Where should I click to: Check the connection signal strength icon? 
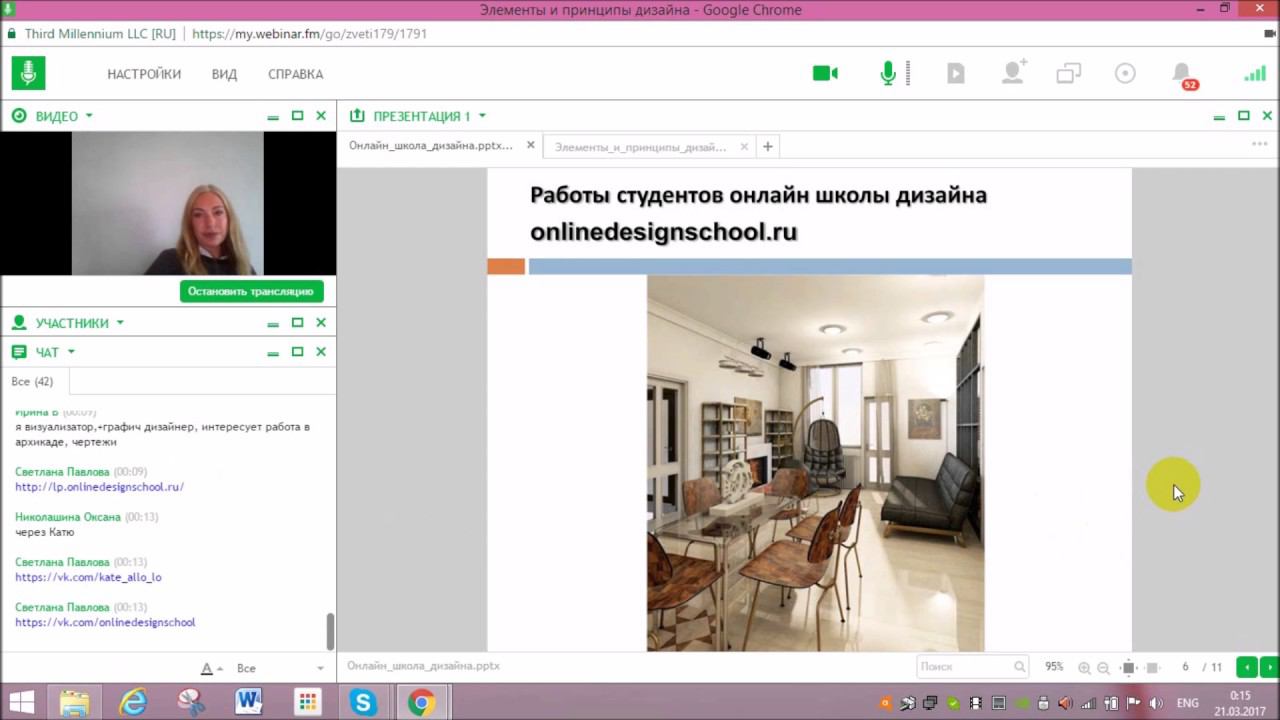1254,74
